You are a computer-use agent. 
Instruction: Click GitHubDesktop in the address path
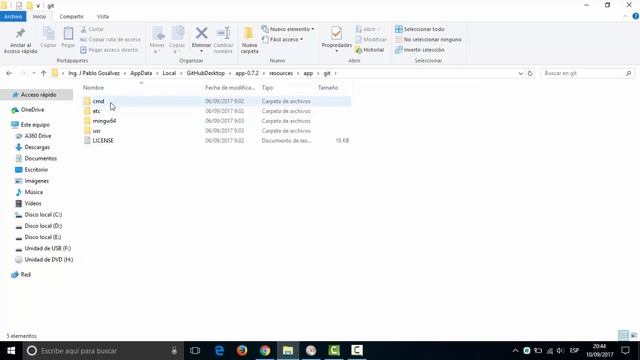tap(206, 73)
